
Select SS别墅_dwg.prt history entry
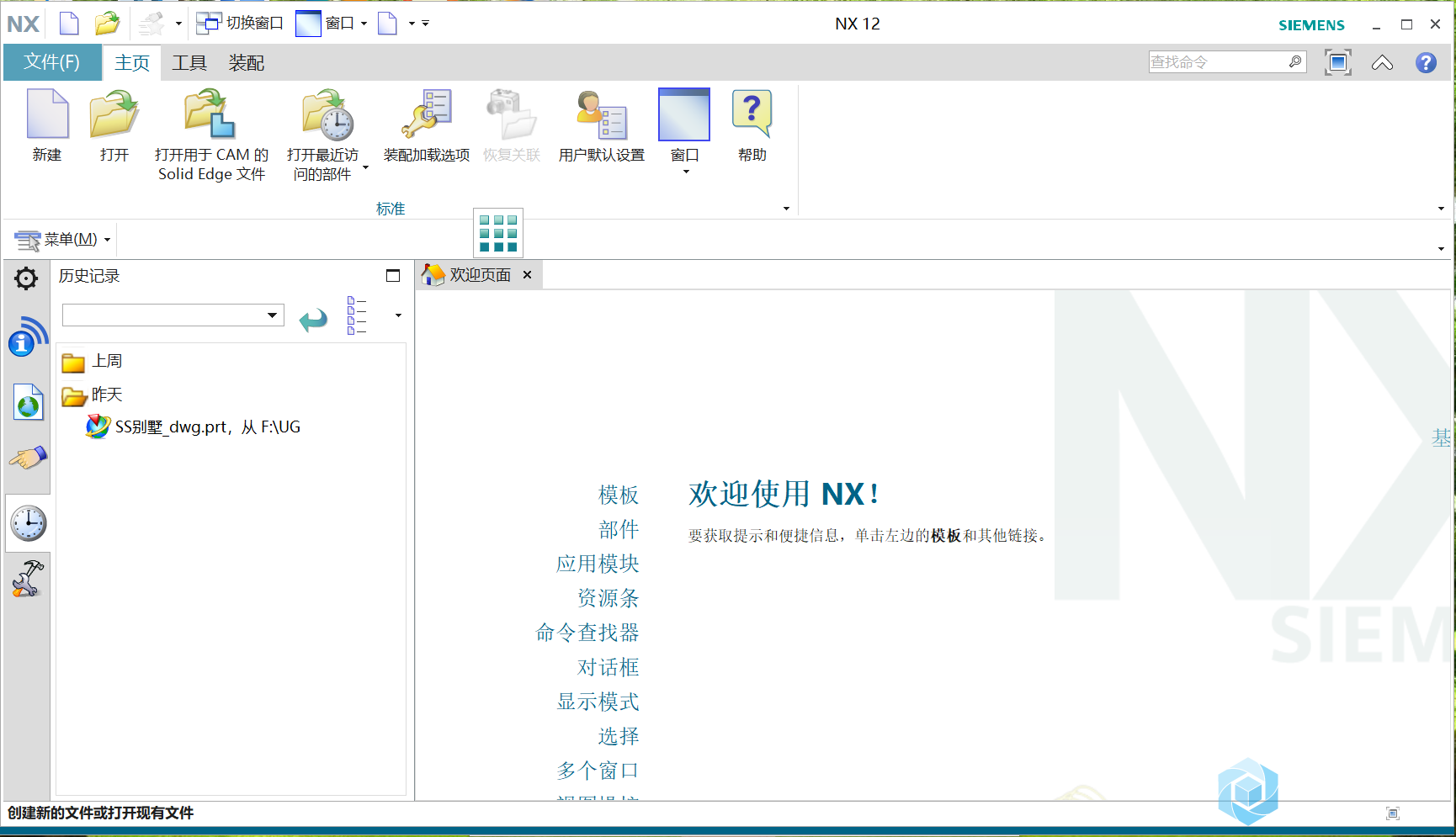click(x=194, y=427)
